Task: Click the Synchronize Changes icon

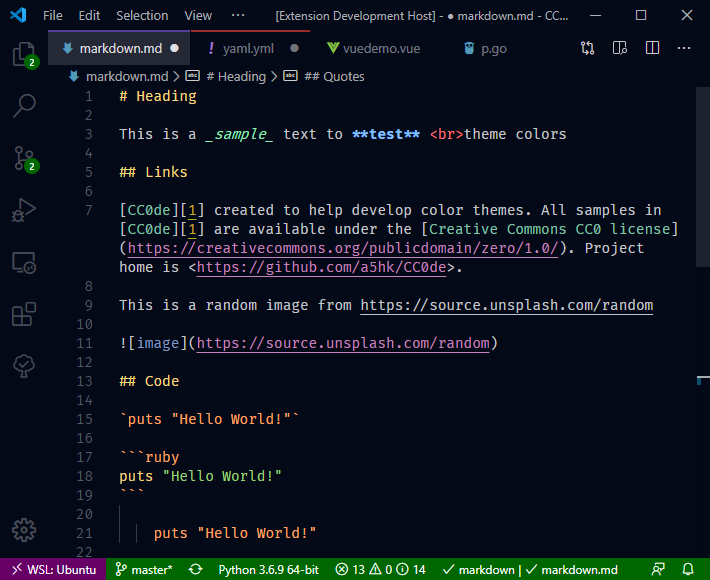Action: pos(196,570)
